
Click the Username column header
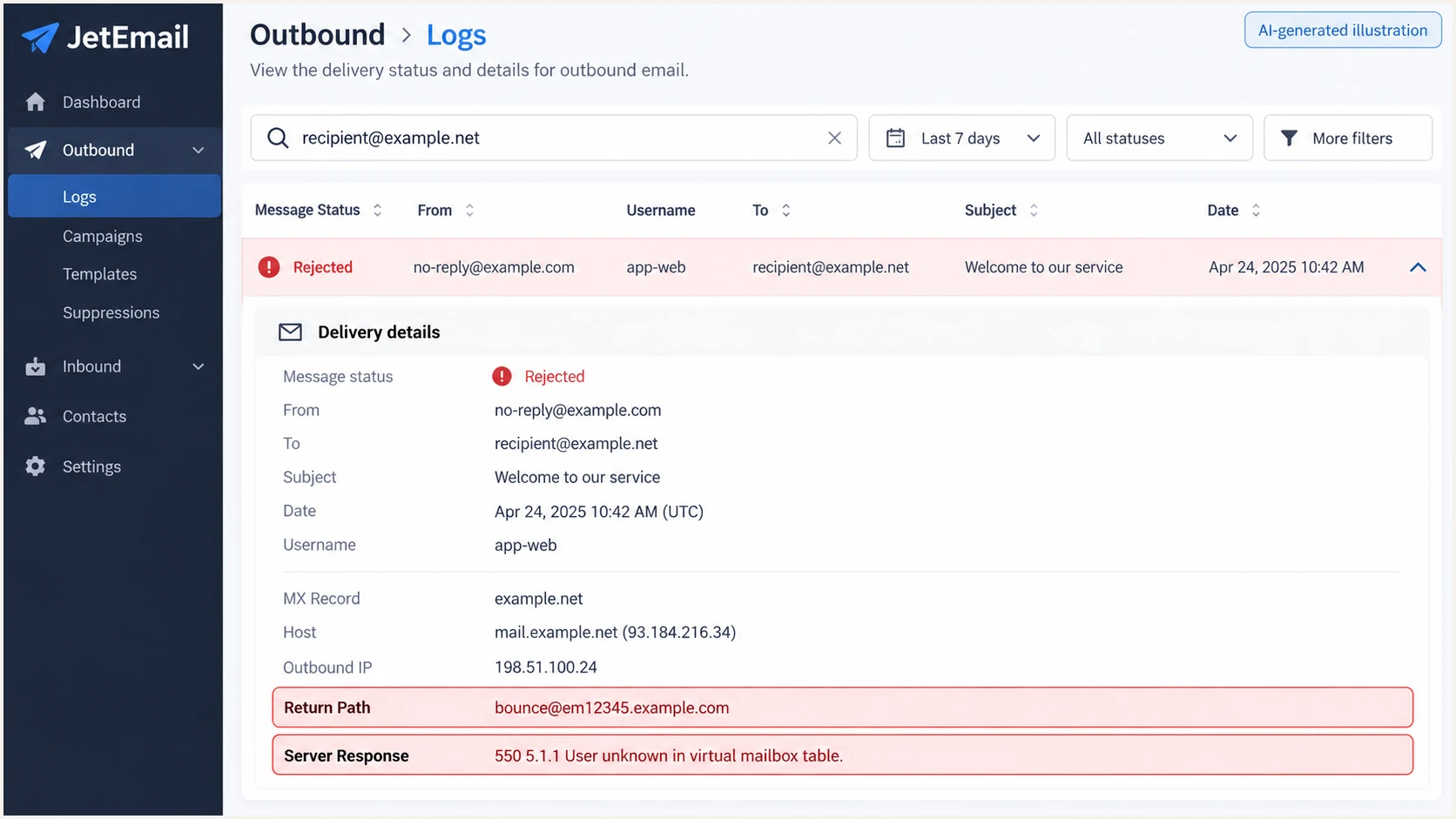click(661, 210)
